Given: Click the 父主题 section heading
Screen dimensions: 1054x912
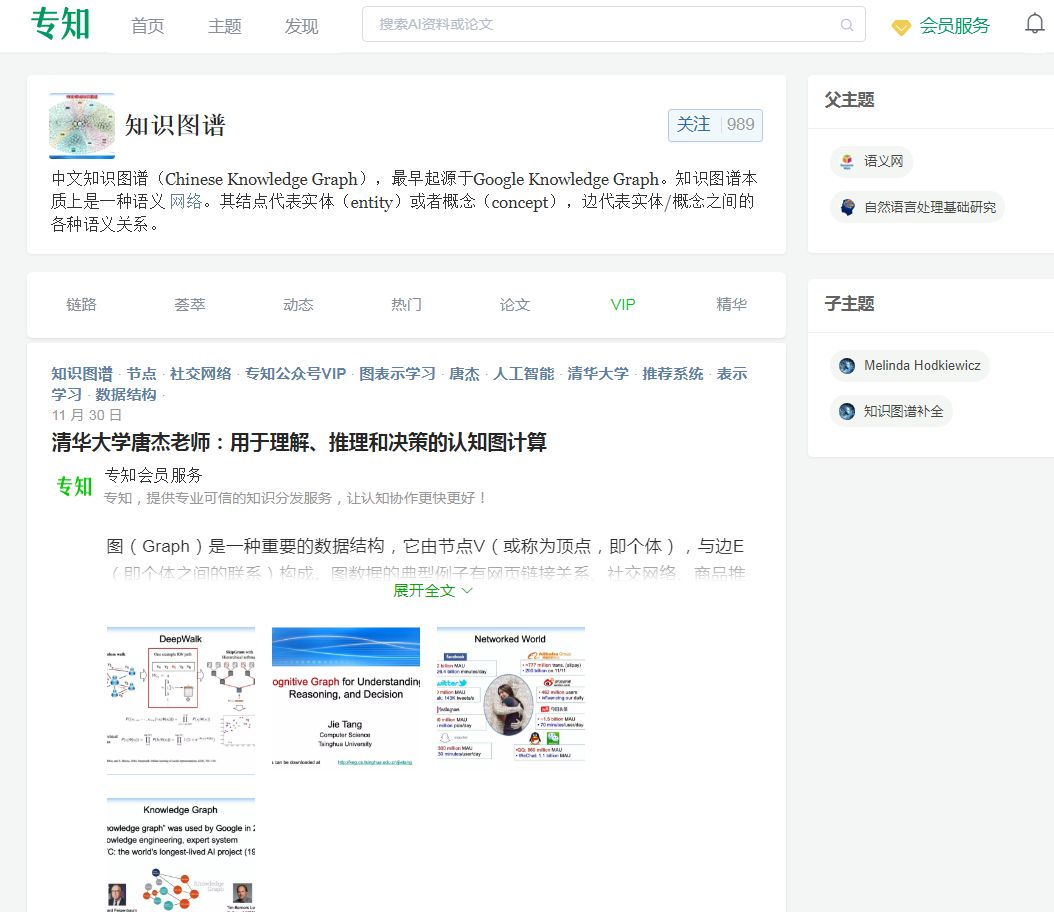Looking at the screenshot, I should (849, 100).
